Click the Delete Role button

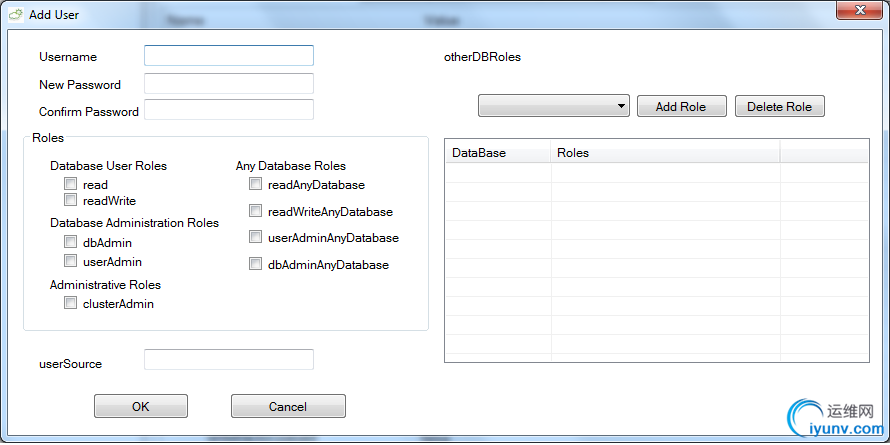[x=779, y=106]
